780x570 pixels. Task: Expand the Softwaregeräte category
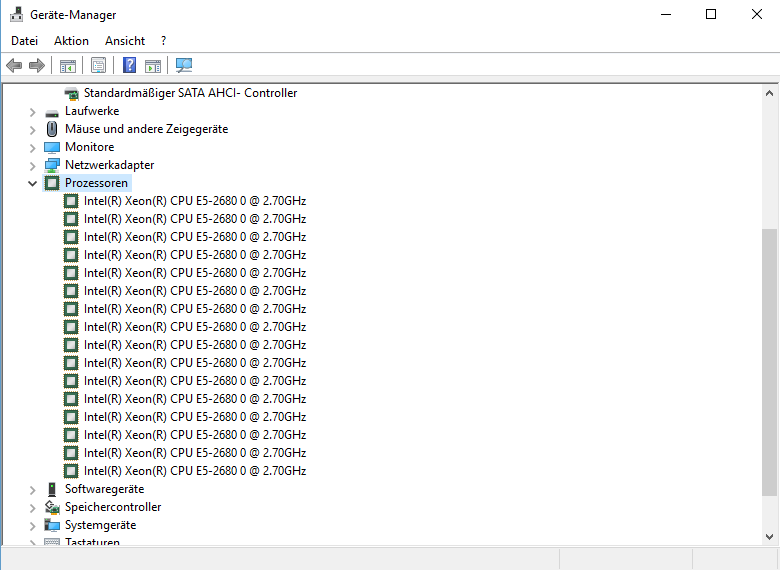(x=32, y=490)
